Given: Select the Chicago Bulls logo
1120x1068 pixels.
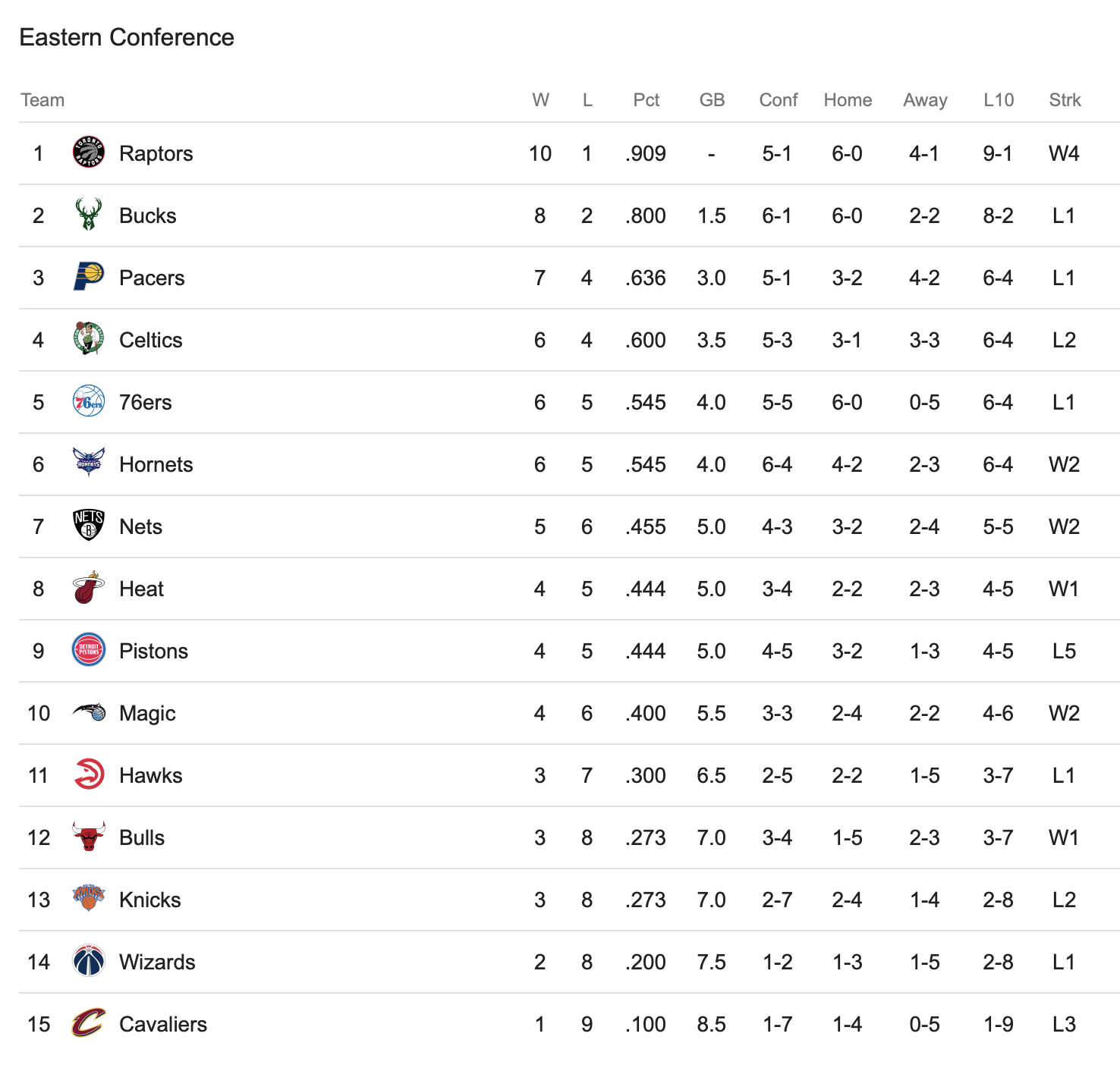Looking at the screenshot, I should 88,837.
